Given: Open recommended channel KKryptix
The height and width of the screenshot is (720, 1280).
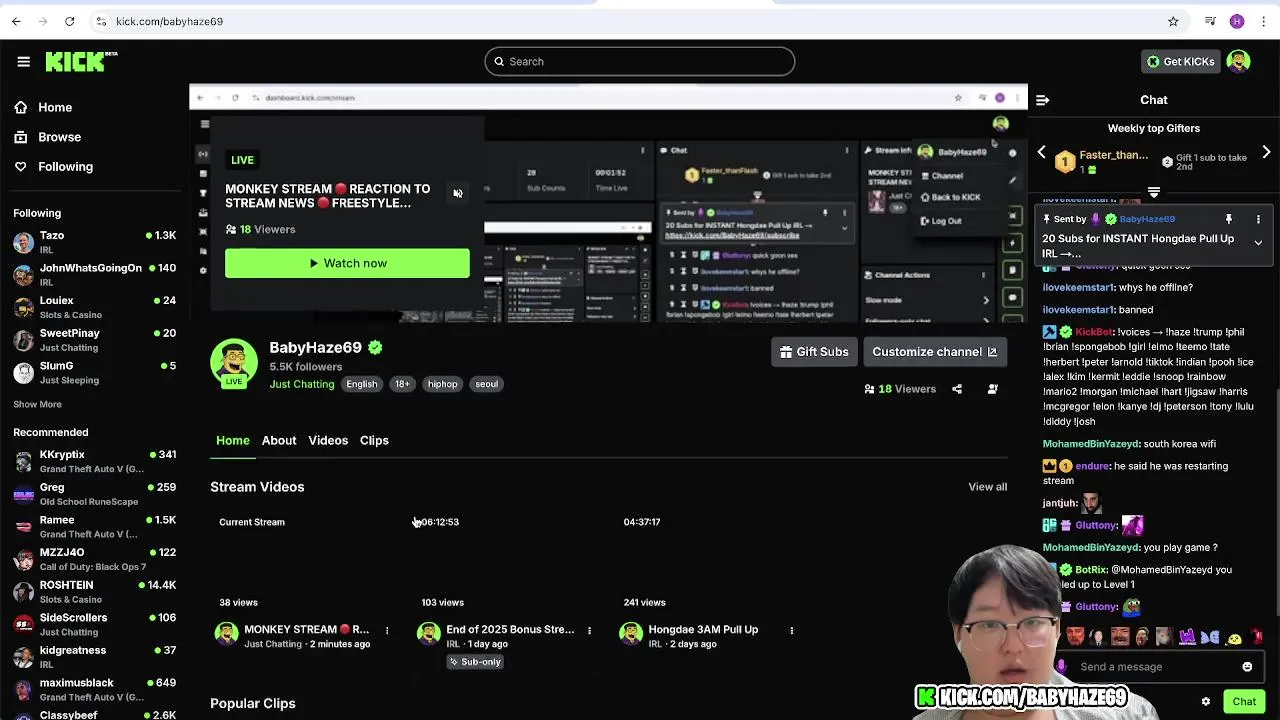Looking at the screenshot, I should (95, 461).
